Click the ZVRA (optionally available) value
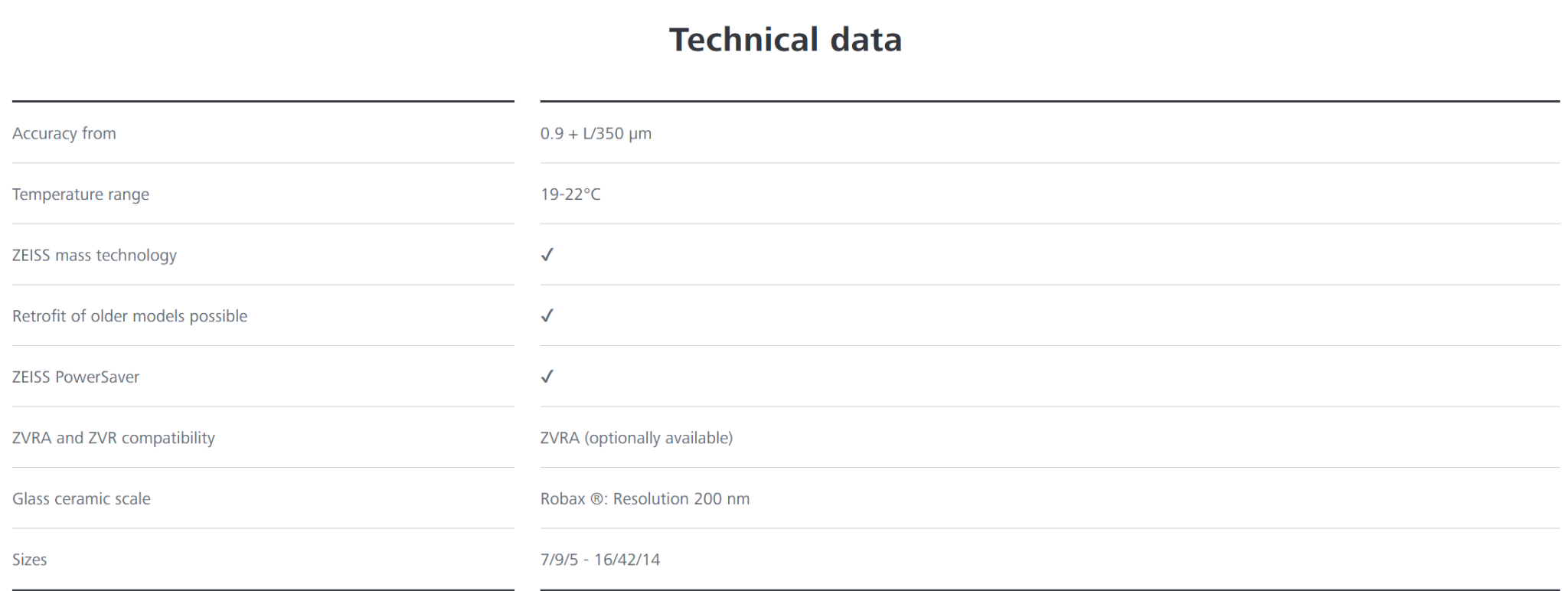The height and width of the screenshot is (591, 1568). (636, 438)
